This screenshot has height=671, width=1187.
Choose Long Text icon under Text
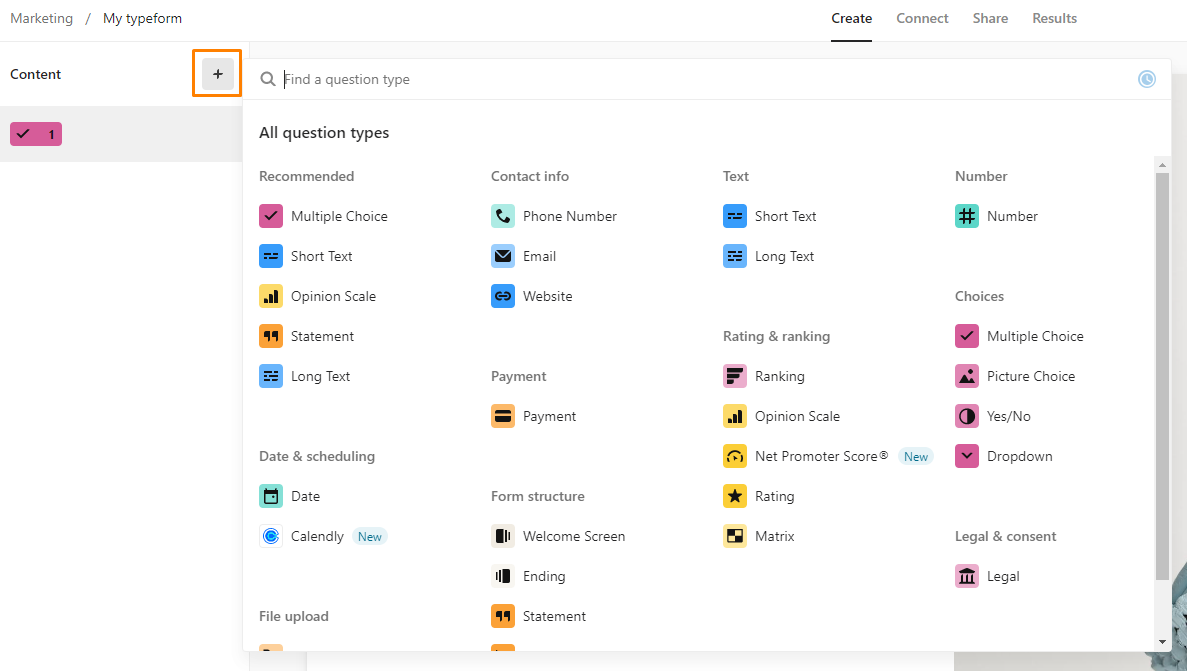point(735,256)
